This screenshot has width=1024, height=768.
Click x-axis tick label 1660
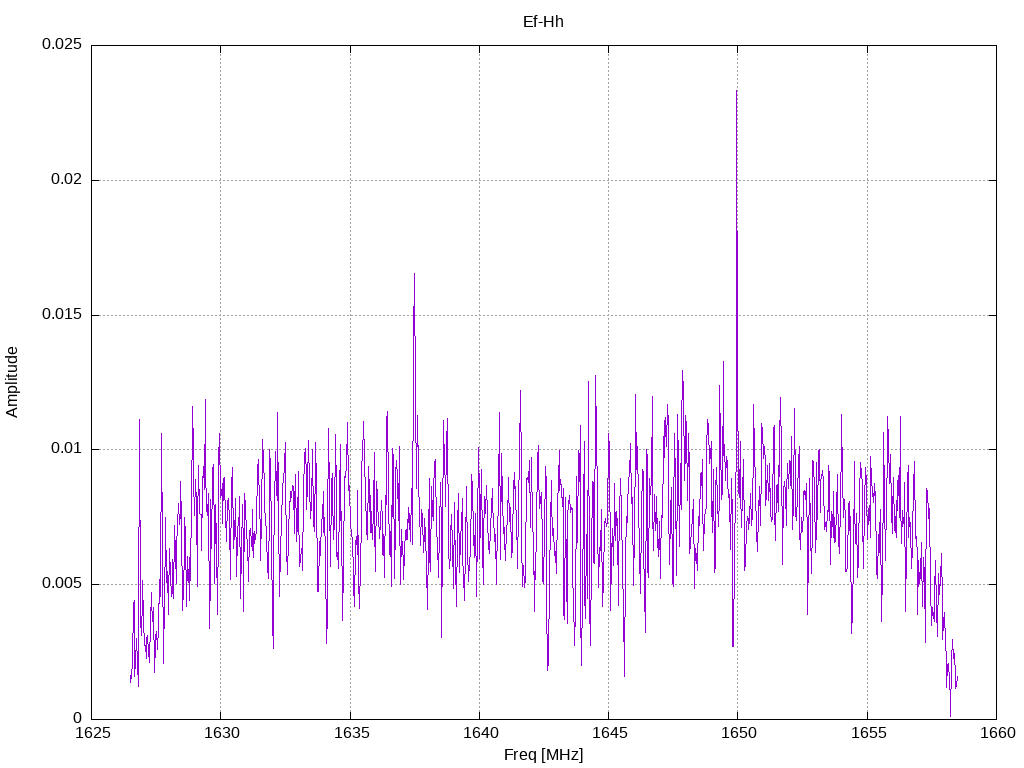(998, 733)
